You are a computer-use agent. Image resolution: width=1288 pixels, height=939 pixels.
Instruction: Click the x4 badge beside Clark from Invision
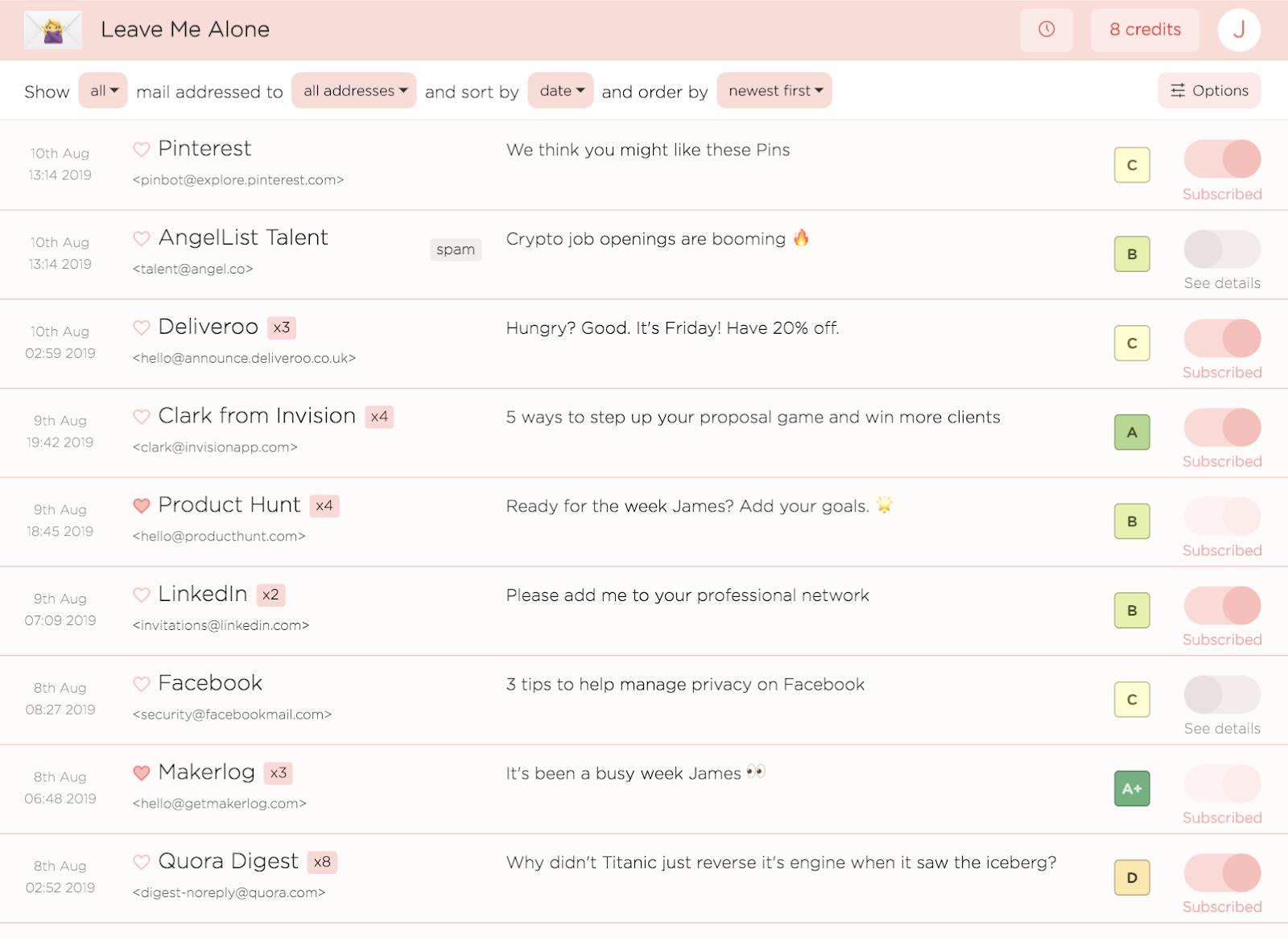[x=379, y=417]
